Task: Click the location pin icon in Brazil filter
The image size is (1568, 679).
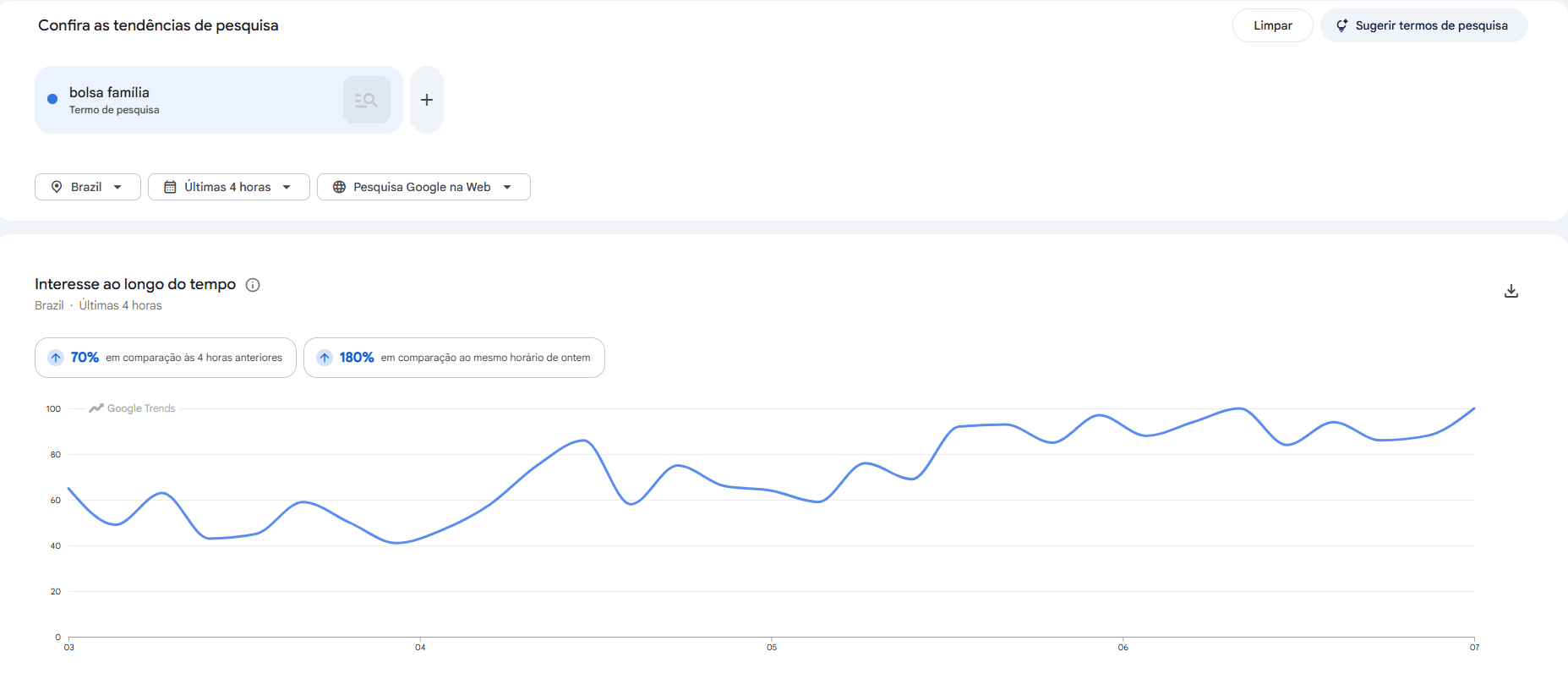Action: click(x=57, y=187)
